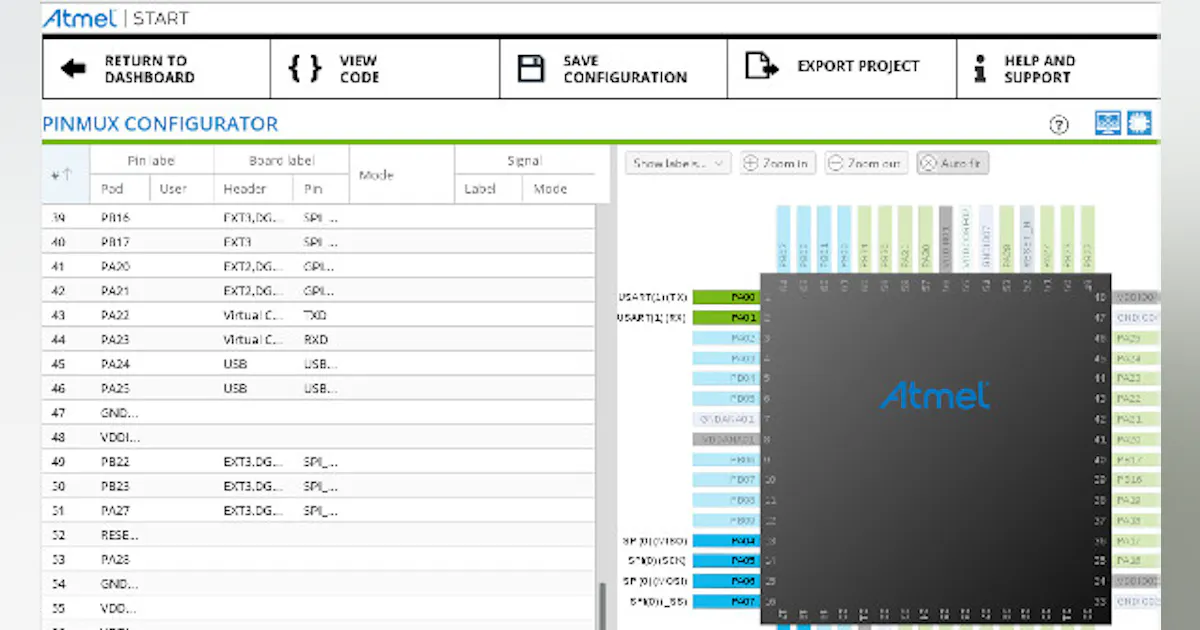Screen dimensions: 1200x630
Task: Select the PA27 row in pin table
Action: click(320, 510)
